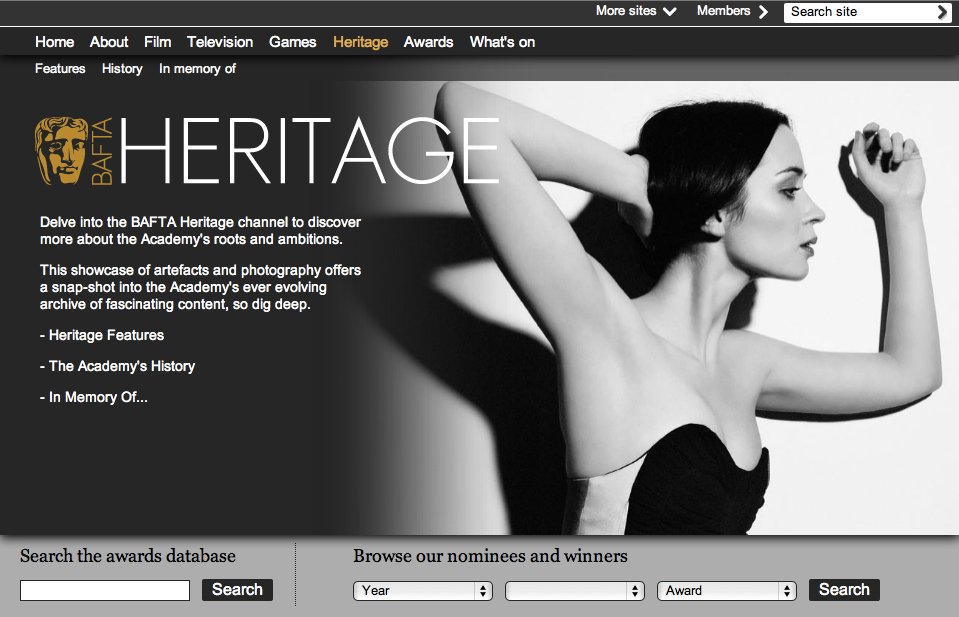Go to the Home menu item

[x=54, y=42]
